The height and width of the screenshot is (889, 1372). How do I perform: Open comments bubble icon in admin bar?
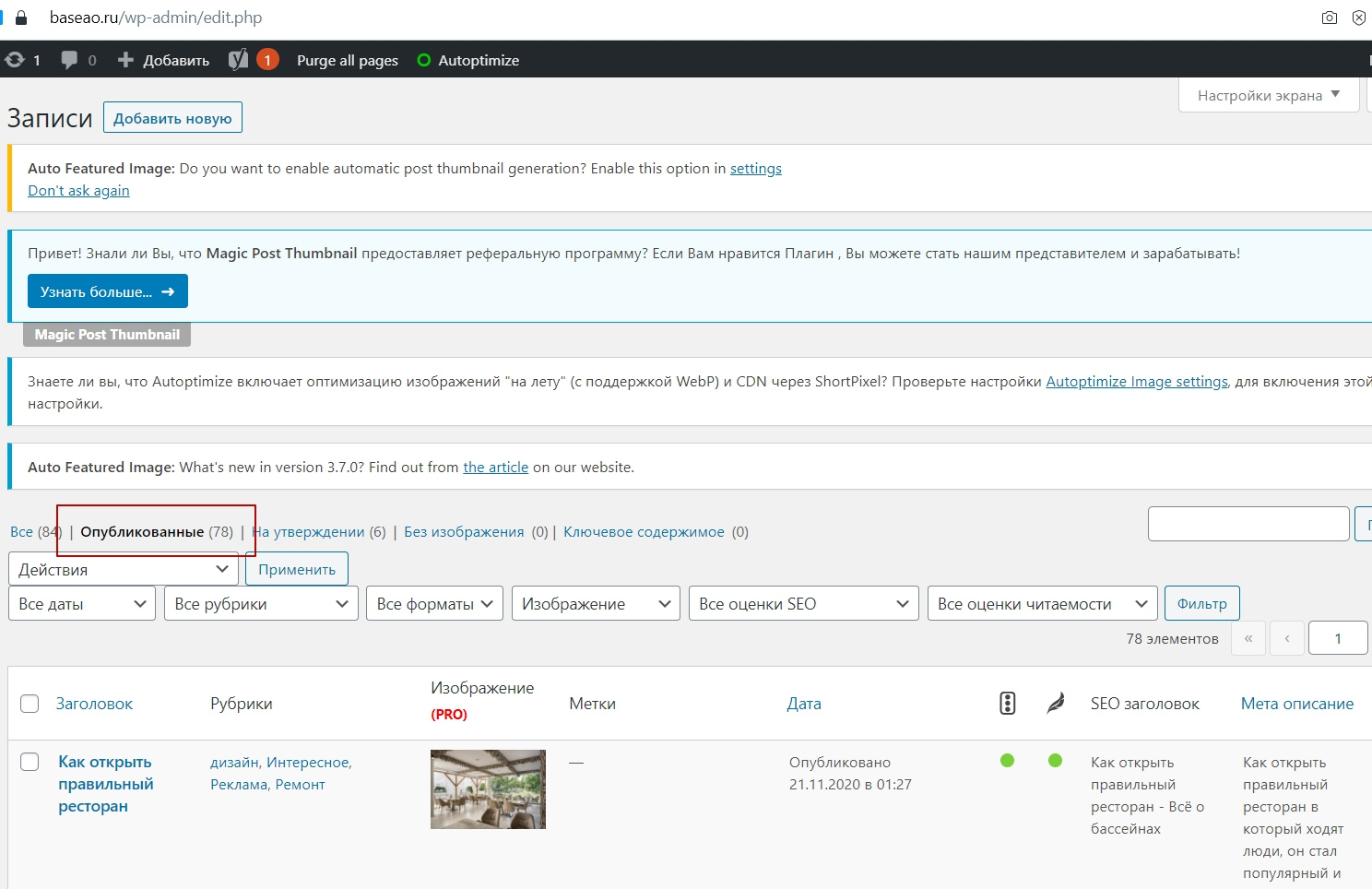click(x=69, y=60)
